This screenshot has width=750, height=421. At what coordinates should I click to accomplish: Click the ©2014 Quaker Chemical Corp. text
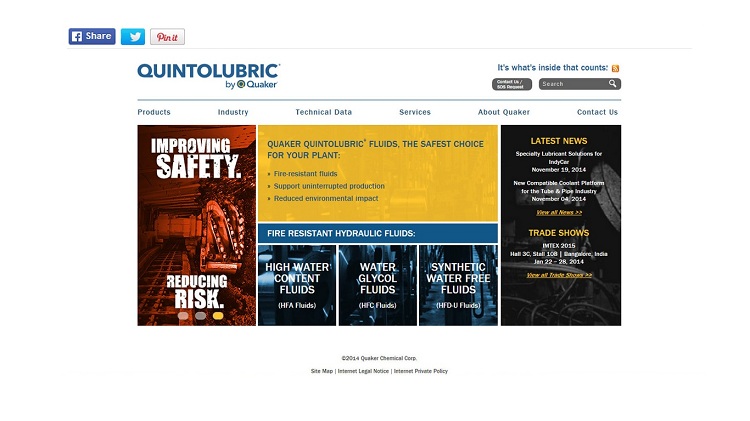[x=379, y=358]
